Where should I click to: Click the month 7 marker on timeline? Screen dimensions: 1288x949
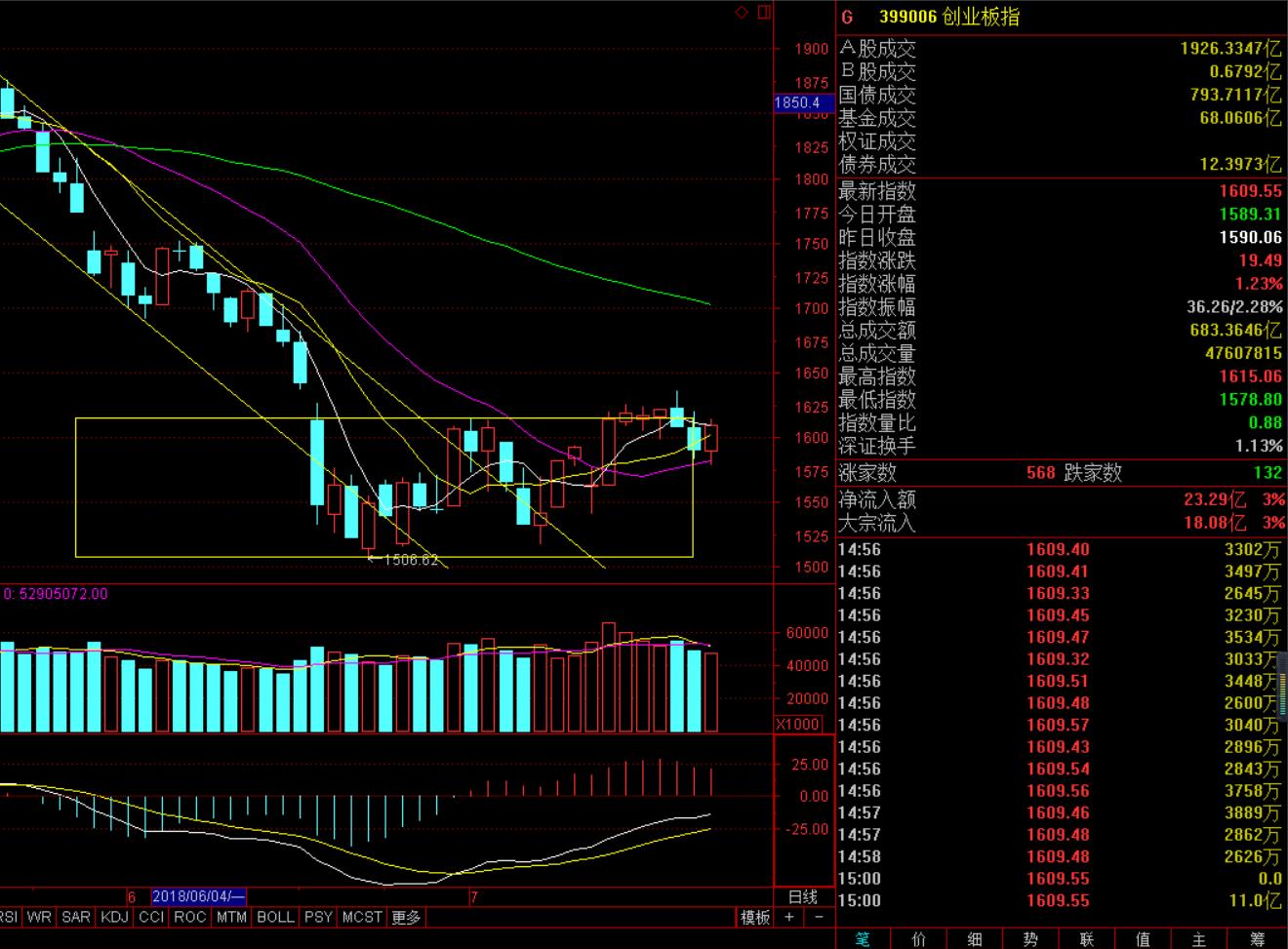tap(474, 896)
